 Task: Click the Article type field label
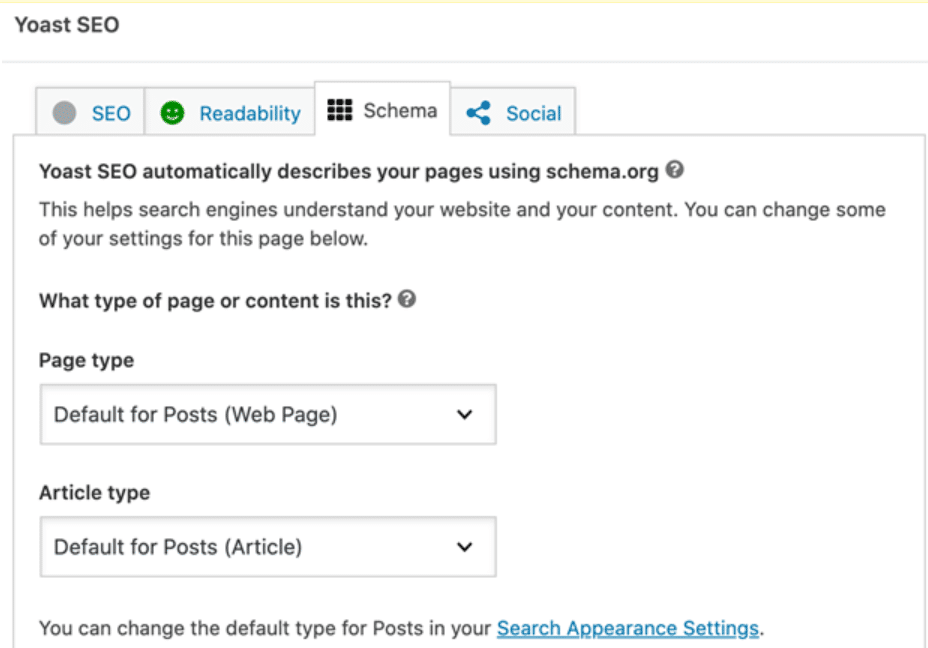(x=94, y=492)
